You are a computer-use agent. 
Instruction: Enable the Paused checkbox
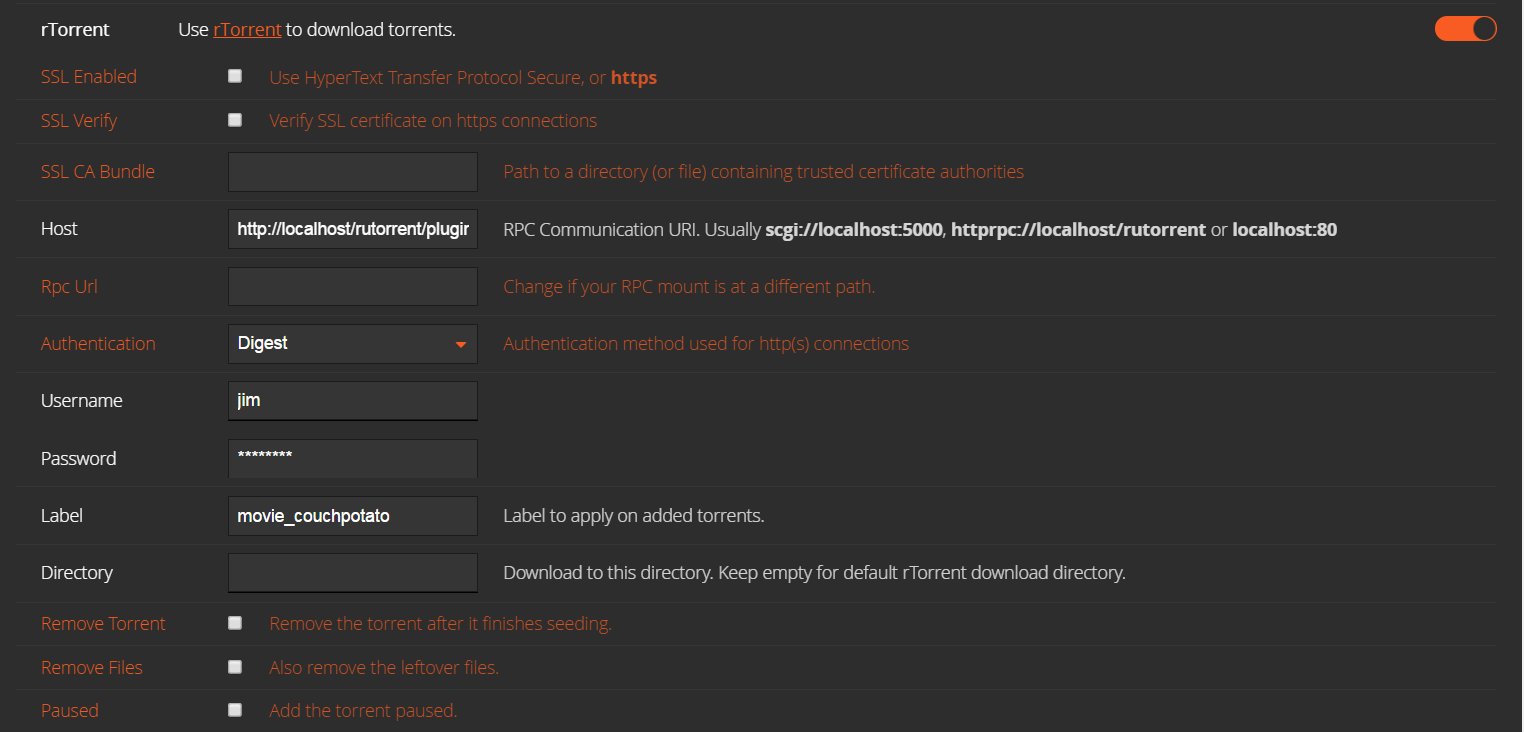click(235, 710)
